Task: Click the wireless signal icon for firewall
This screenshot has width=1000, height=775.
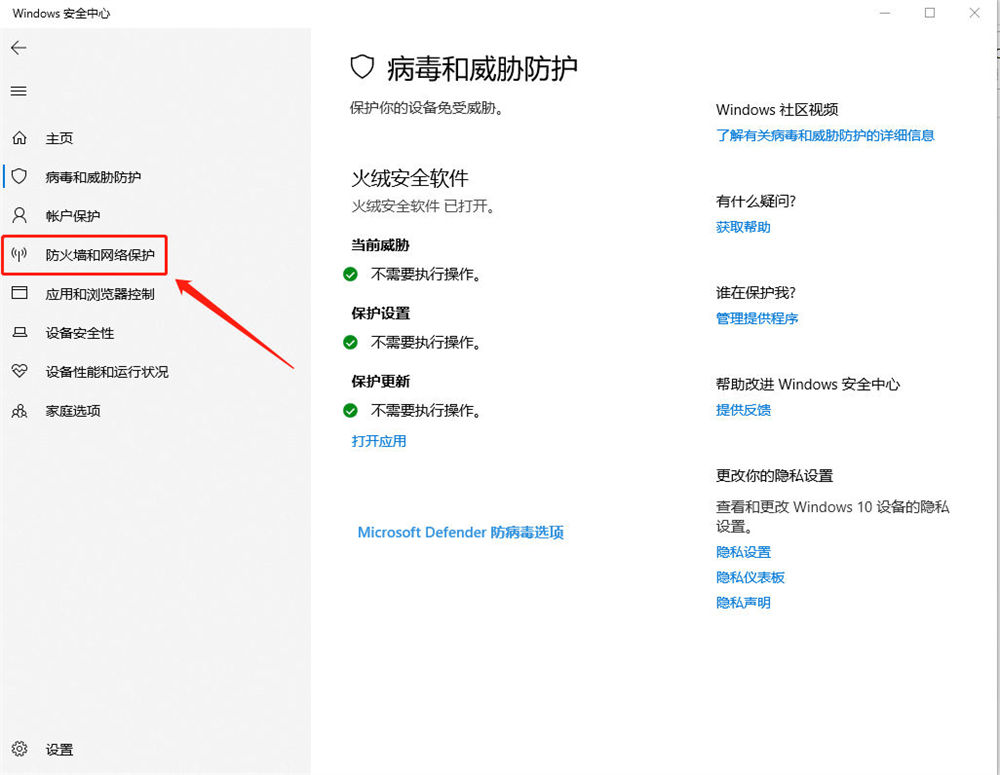Action: 20,255
